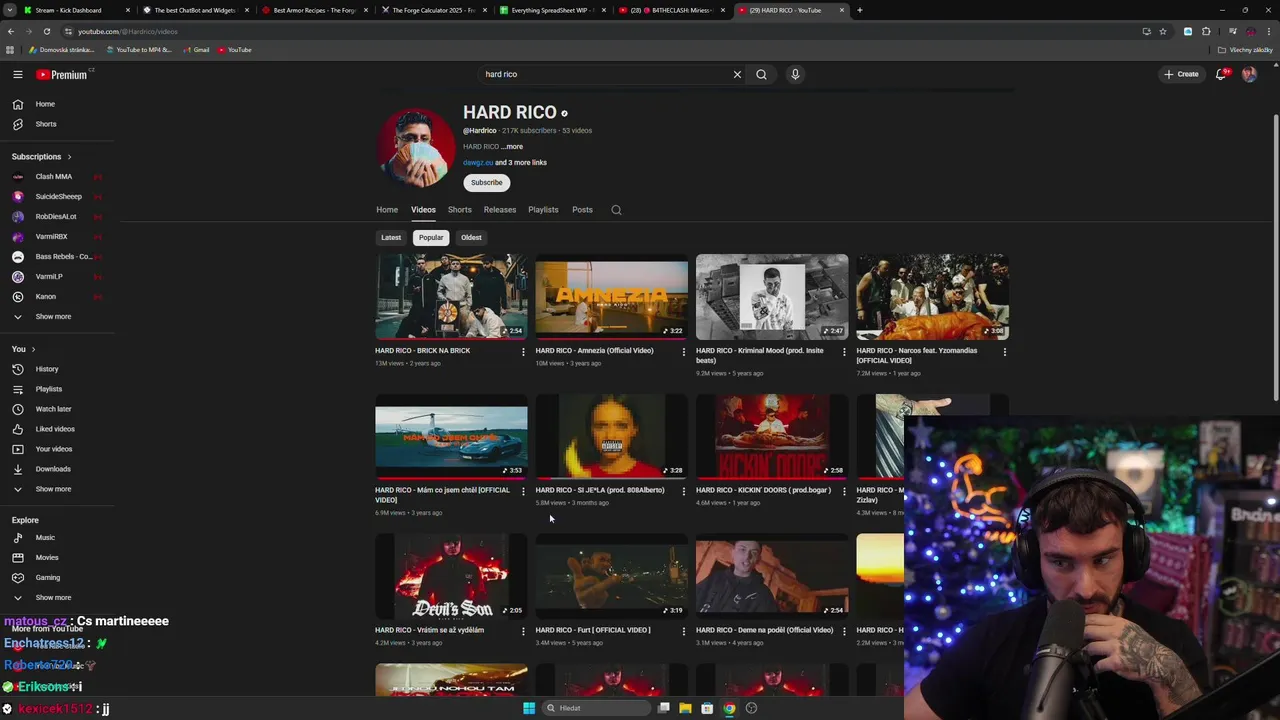Screen dimensions: 1280x720
Task: Open more options for BRICK NA BRICK video
Action: pos(523,352)
